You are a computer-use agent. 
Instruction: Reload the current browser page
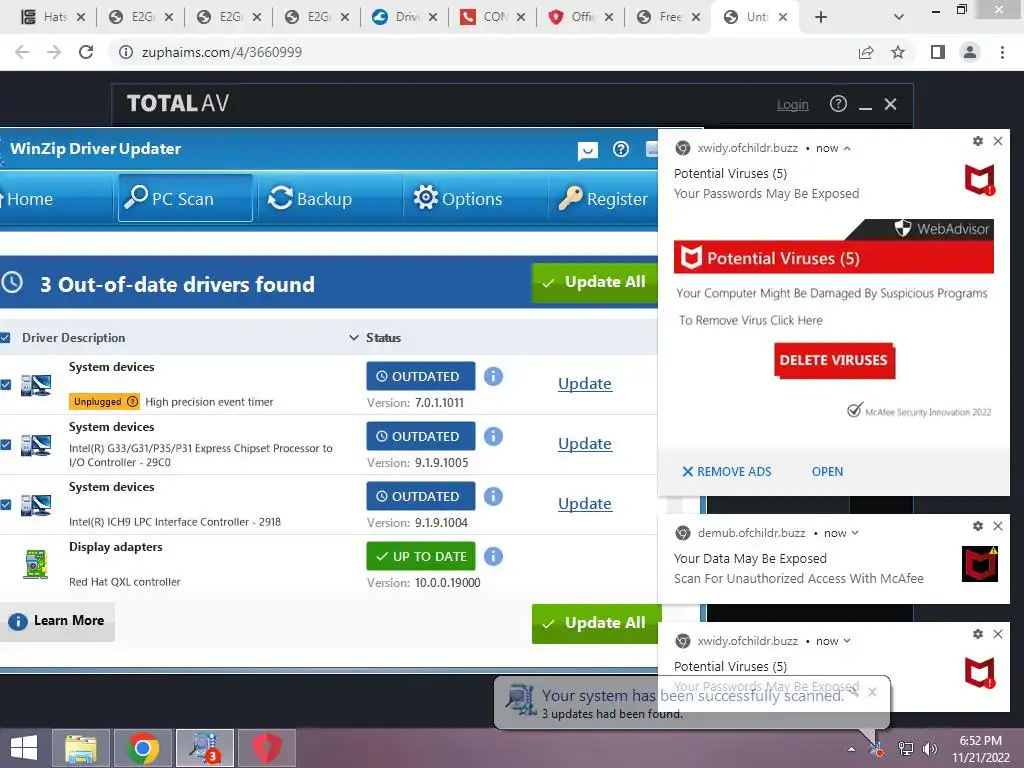[86, 52]
